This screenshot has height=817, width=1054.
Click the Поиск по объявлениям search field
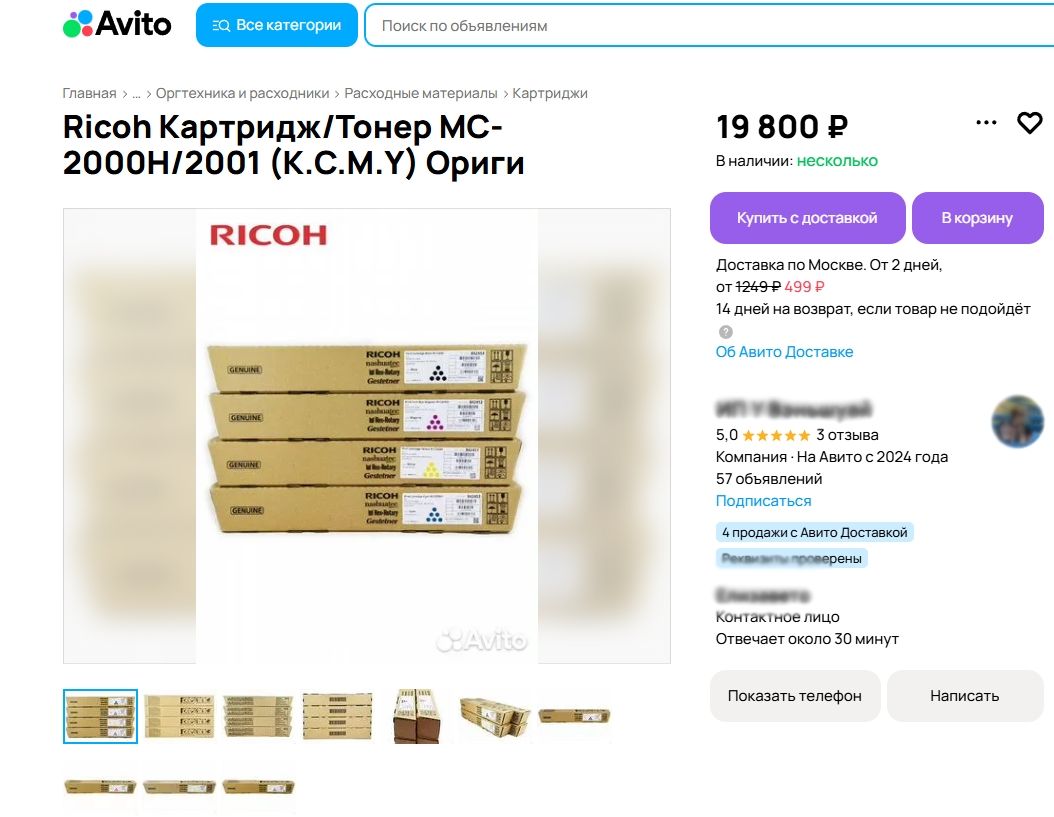tap(709, 26)
